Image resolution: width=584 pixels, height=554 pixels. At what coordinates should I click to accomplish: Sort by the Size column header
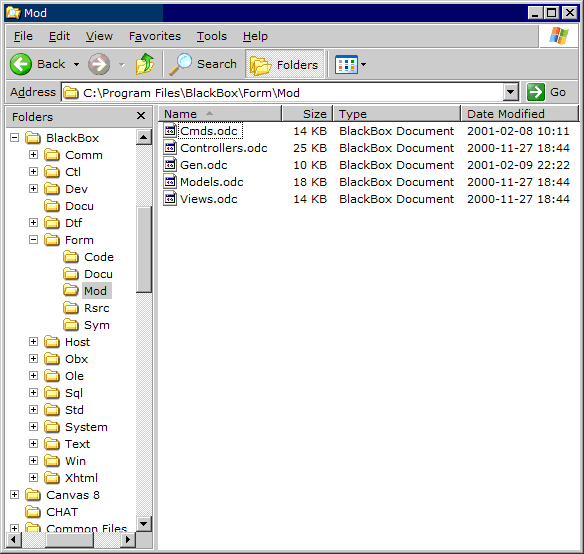tap(307, 114)
